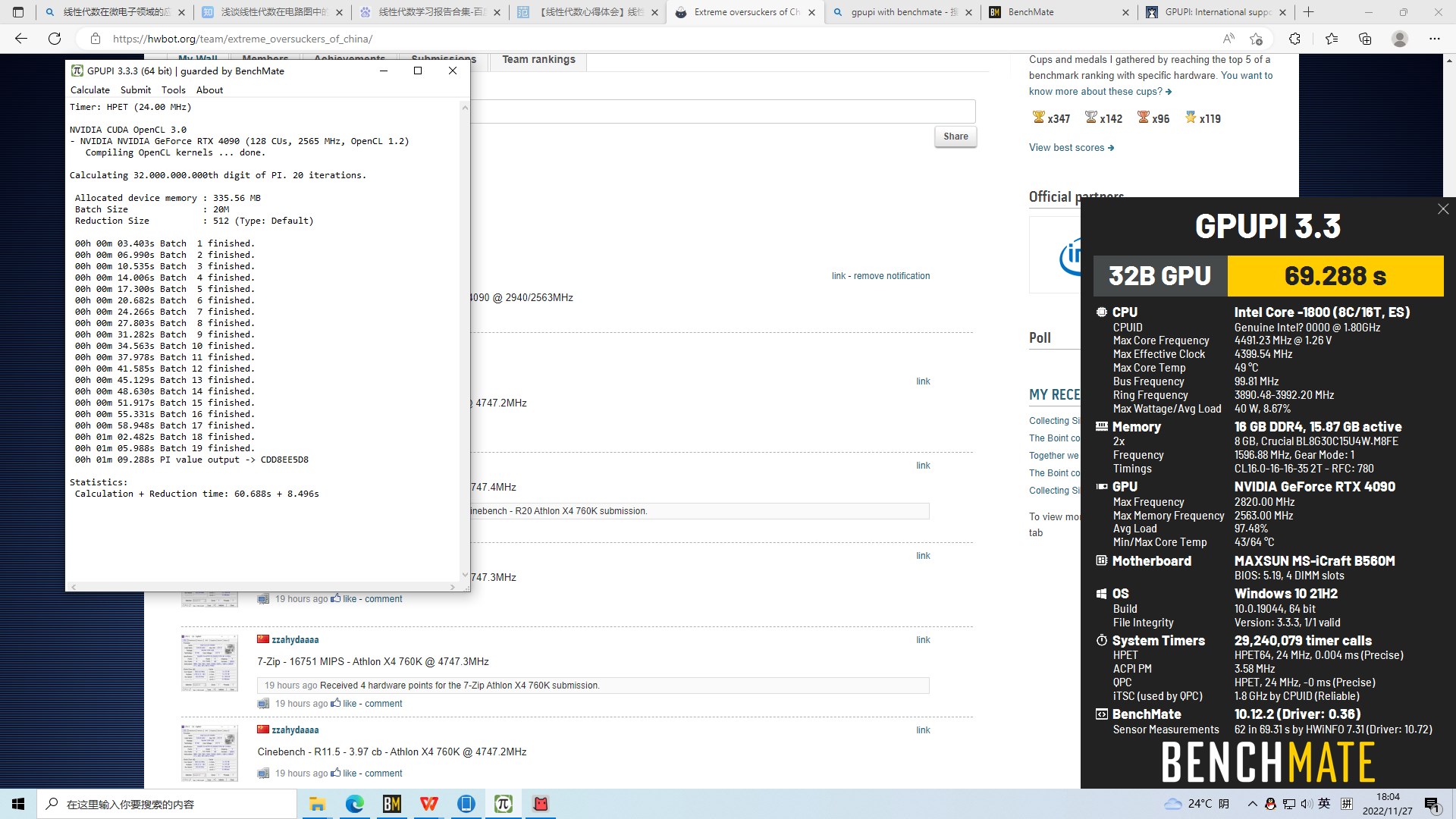Open File Explorer from the taskbar
This screenshot has width=1456, height=819.
coord(317,804)
